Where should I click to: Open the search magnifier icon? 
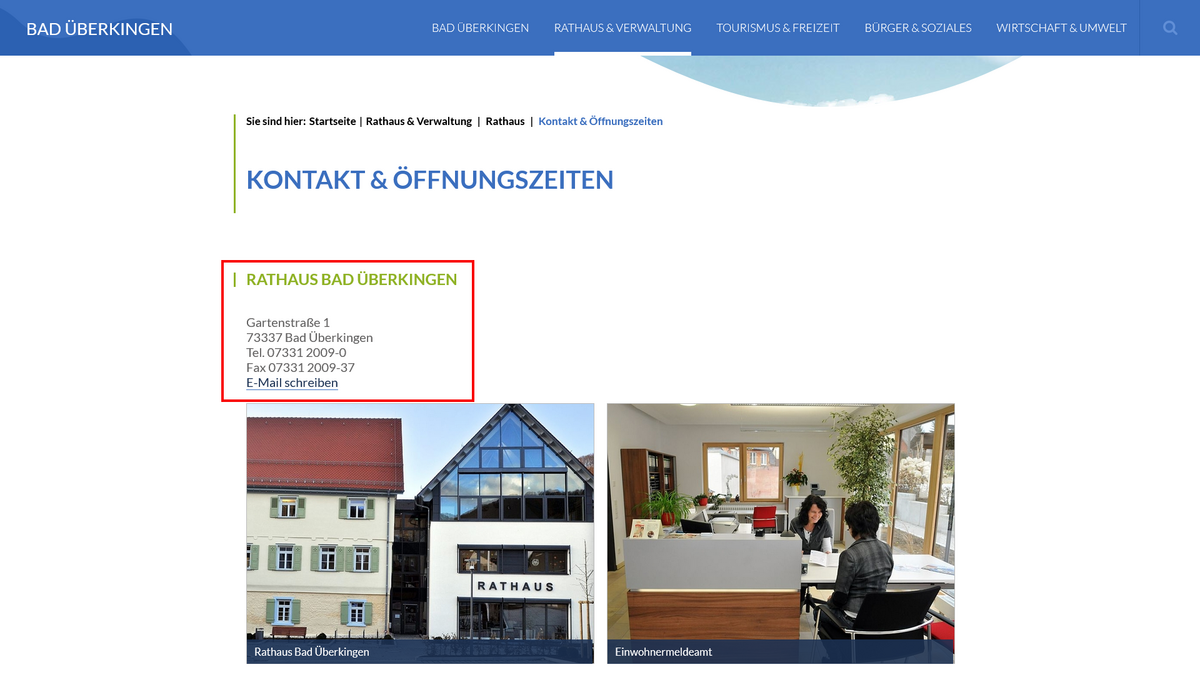[1170, 28]
